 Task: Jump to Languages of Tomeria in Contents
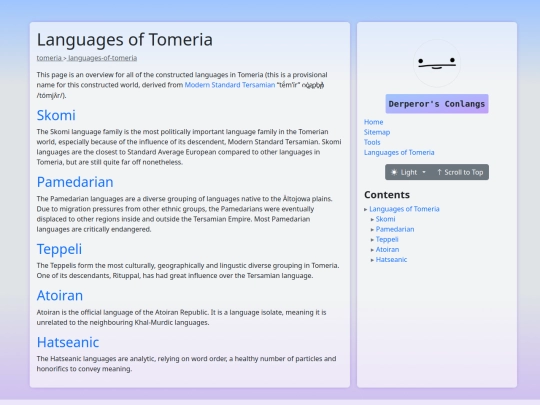pyautogui.click(x=404, y=209)
